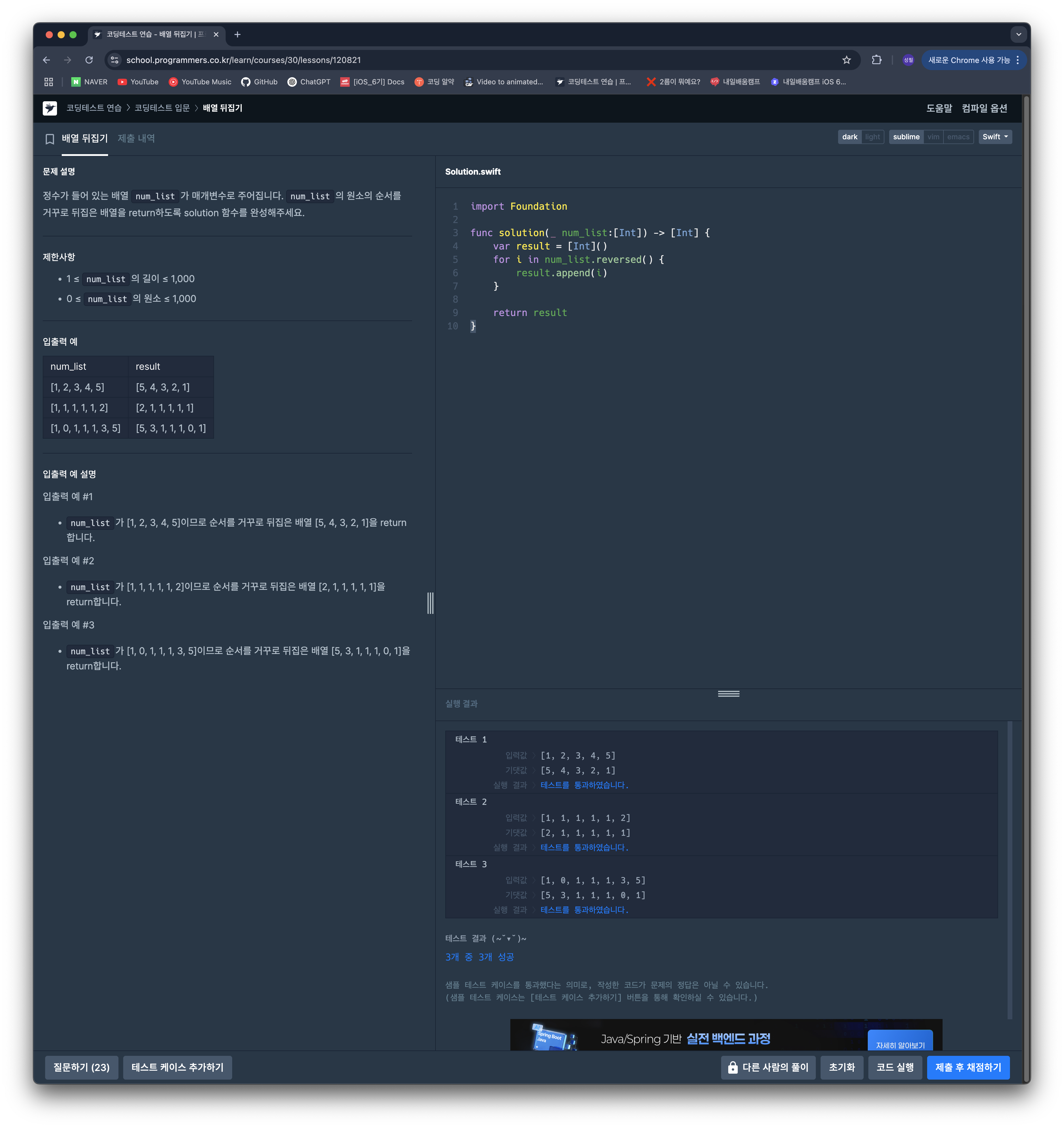Reset code with 초기화 button
The height and width of the screenshot is (1128, 1064).
pos(842,1067)
